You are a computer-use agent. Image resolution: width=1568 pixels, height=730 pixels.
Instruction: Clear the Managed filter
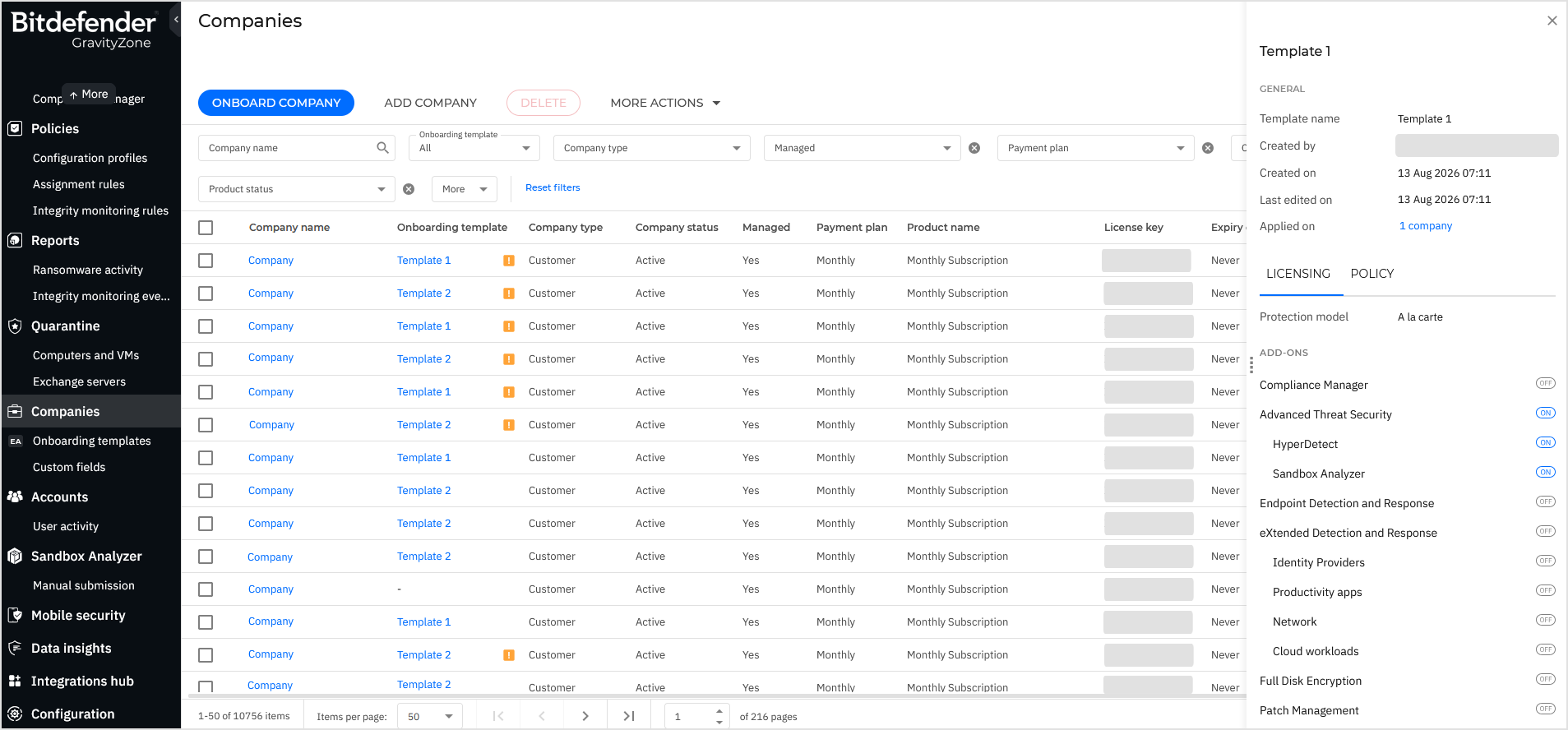click(x=974, y=148)
